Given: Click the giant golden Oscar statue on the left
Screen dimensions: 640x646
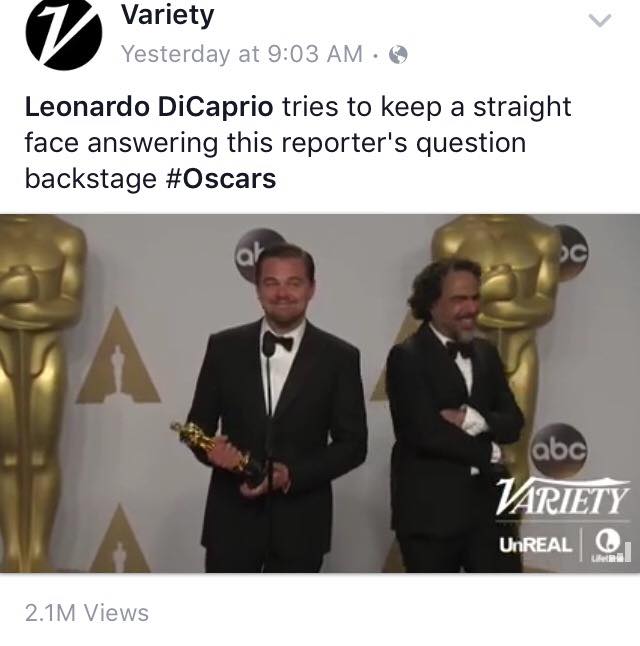Looking at the screenshot, I should [40, 393].
